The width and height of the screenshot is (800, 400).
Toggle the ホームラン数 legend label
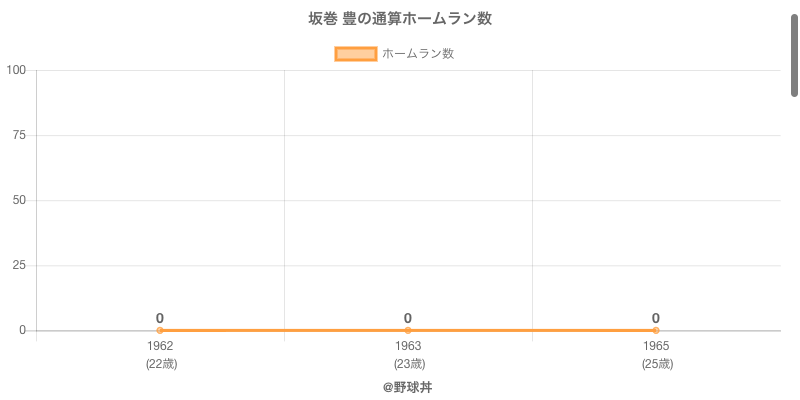click(418, 54)
